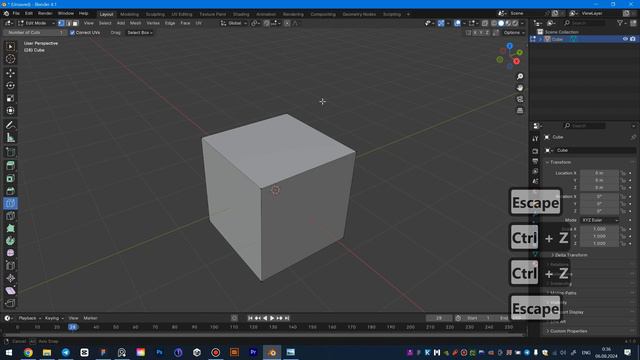Activate the Rotate tool

11,86
